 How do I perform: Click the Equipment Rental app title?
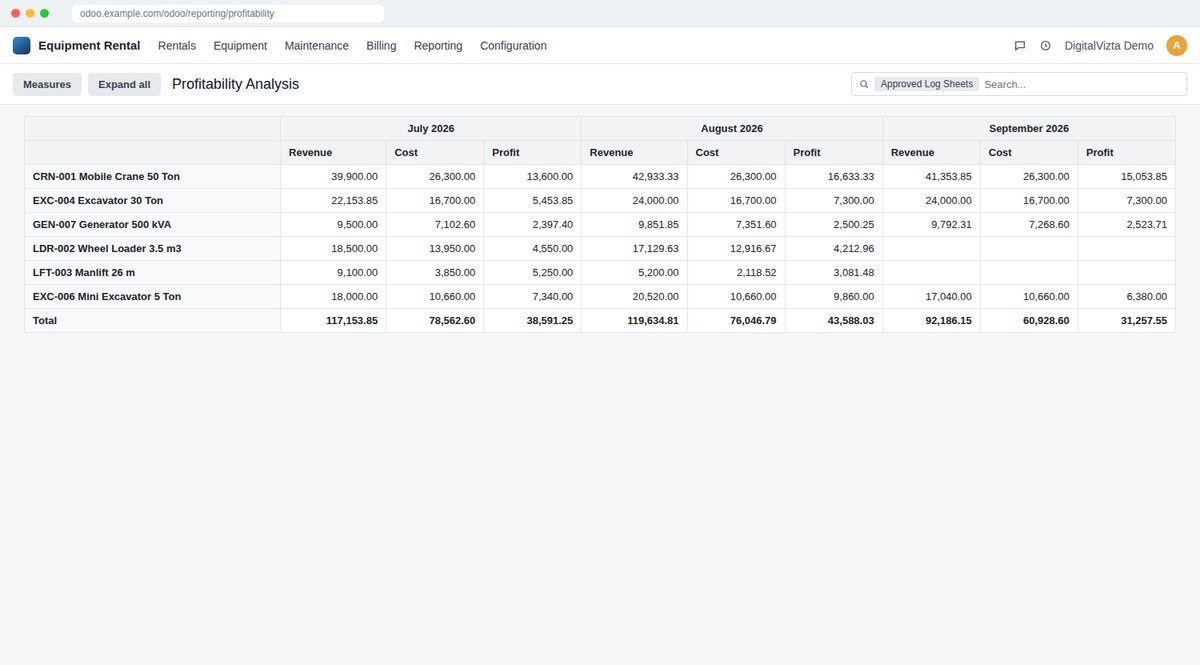tap(89, 45)
